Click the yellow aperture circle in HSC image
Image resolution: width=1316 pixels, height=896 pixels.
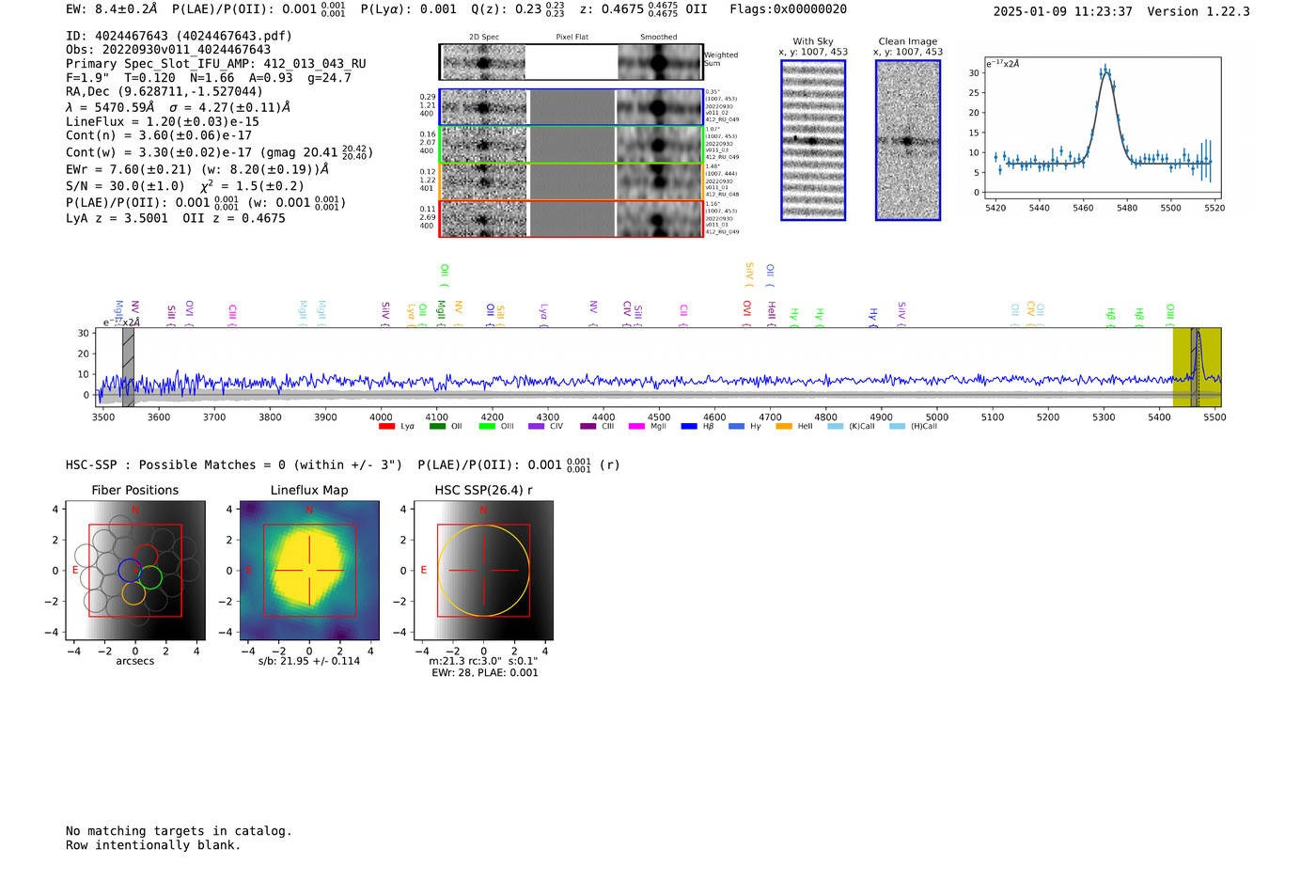point(483,571)
